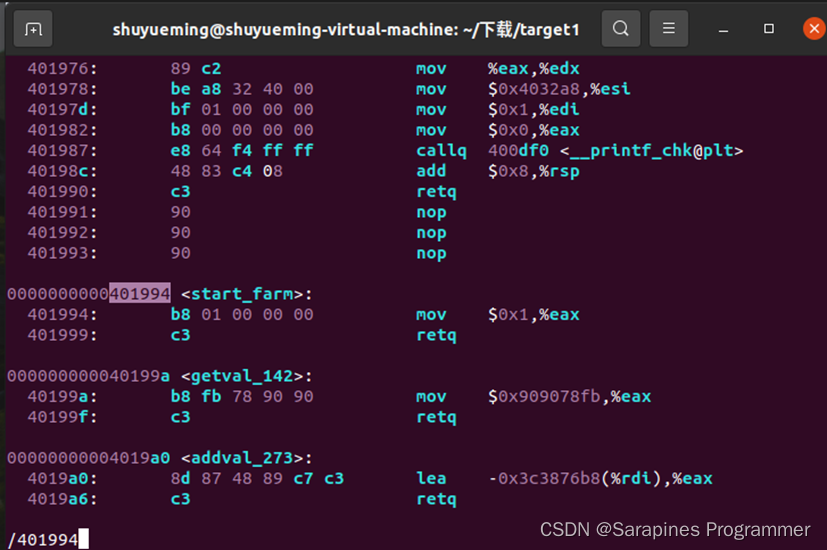
Task: Click address 40197d:
Action: [63, 110]
